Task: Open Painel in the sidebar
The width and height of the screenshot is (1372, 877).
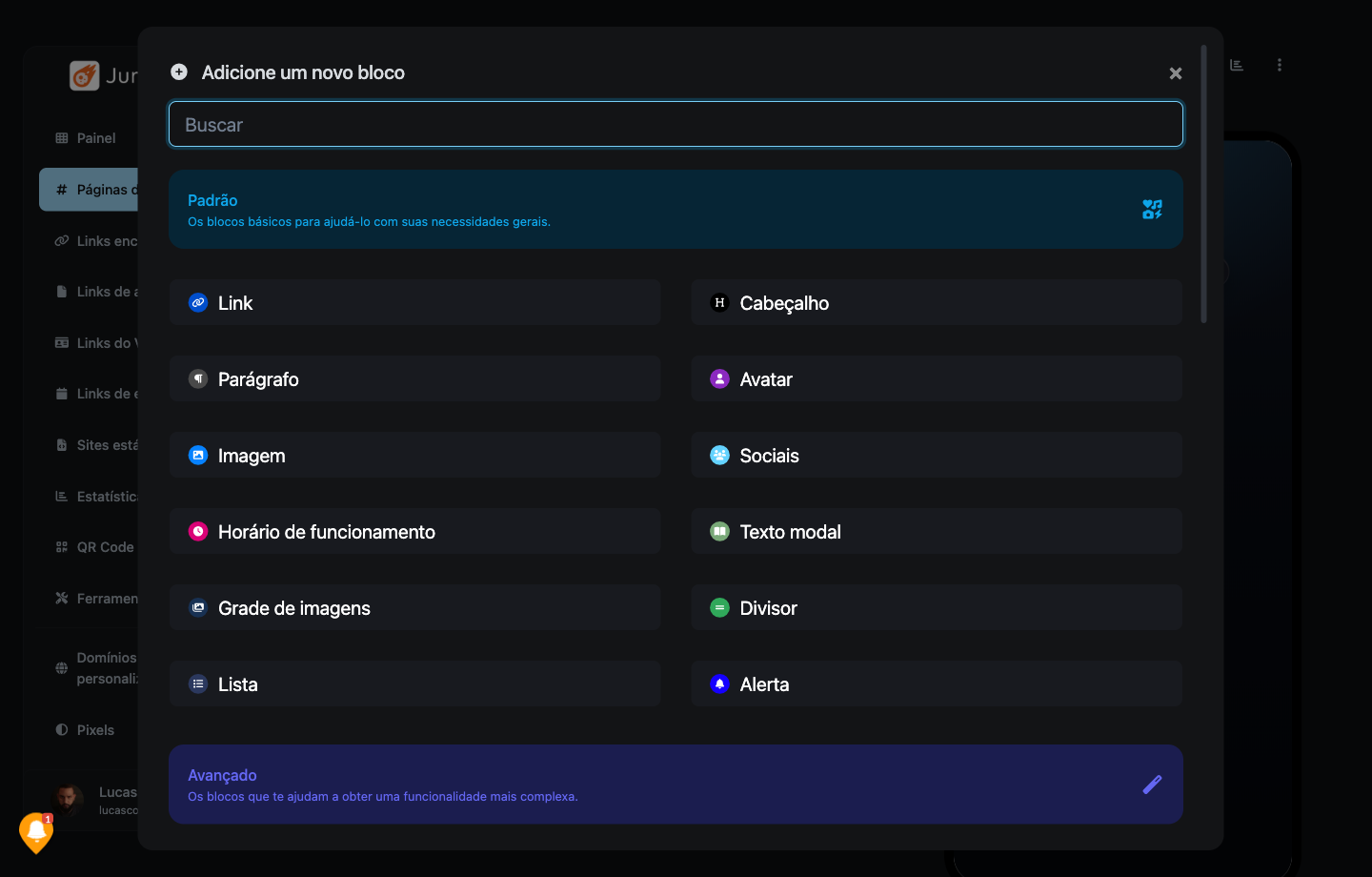Action: click(86, 138)
